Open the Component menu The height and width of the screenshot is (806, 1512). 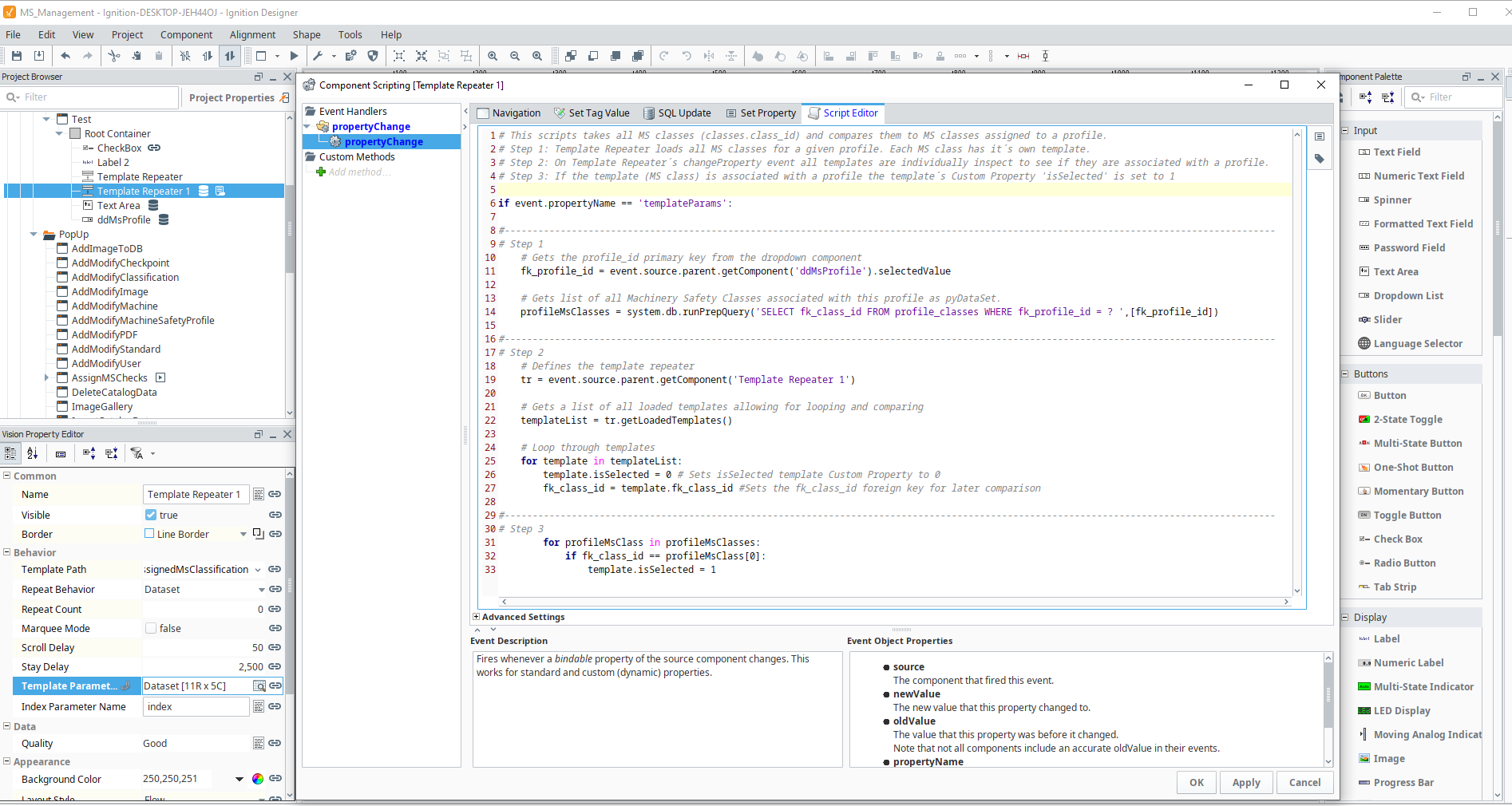186,34
